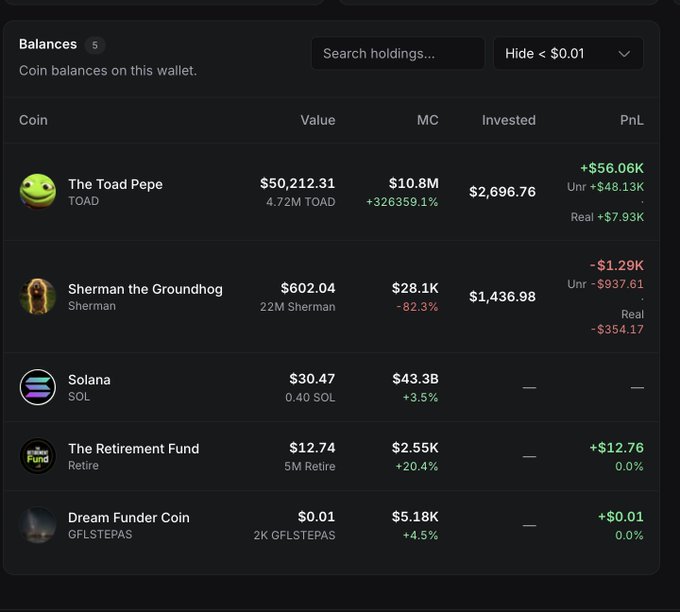Click $2,696.76 invested amount
680x612 pixels.
(x=502, y=192)
